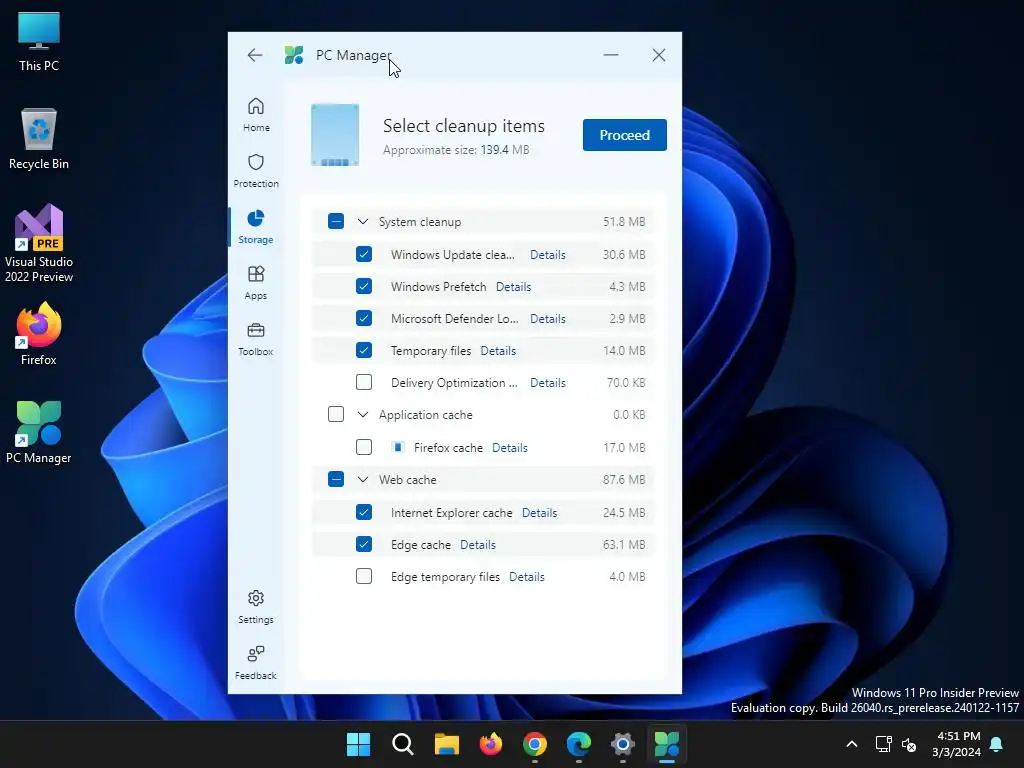Screen dimensions: 1024x768
Task: Select the Recycle Bin desktop icon
Action: [x=39, y=139]
